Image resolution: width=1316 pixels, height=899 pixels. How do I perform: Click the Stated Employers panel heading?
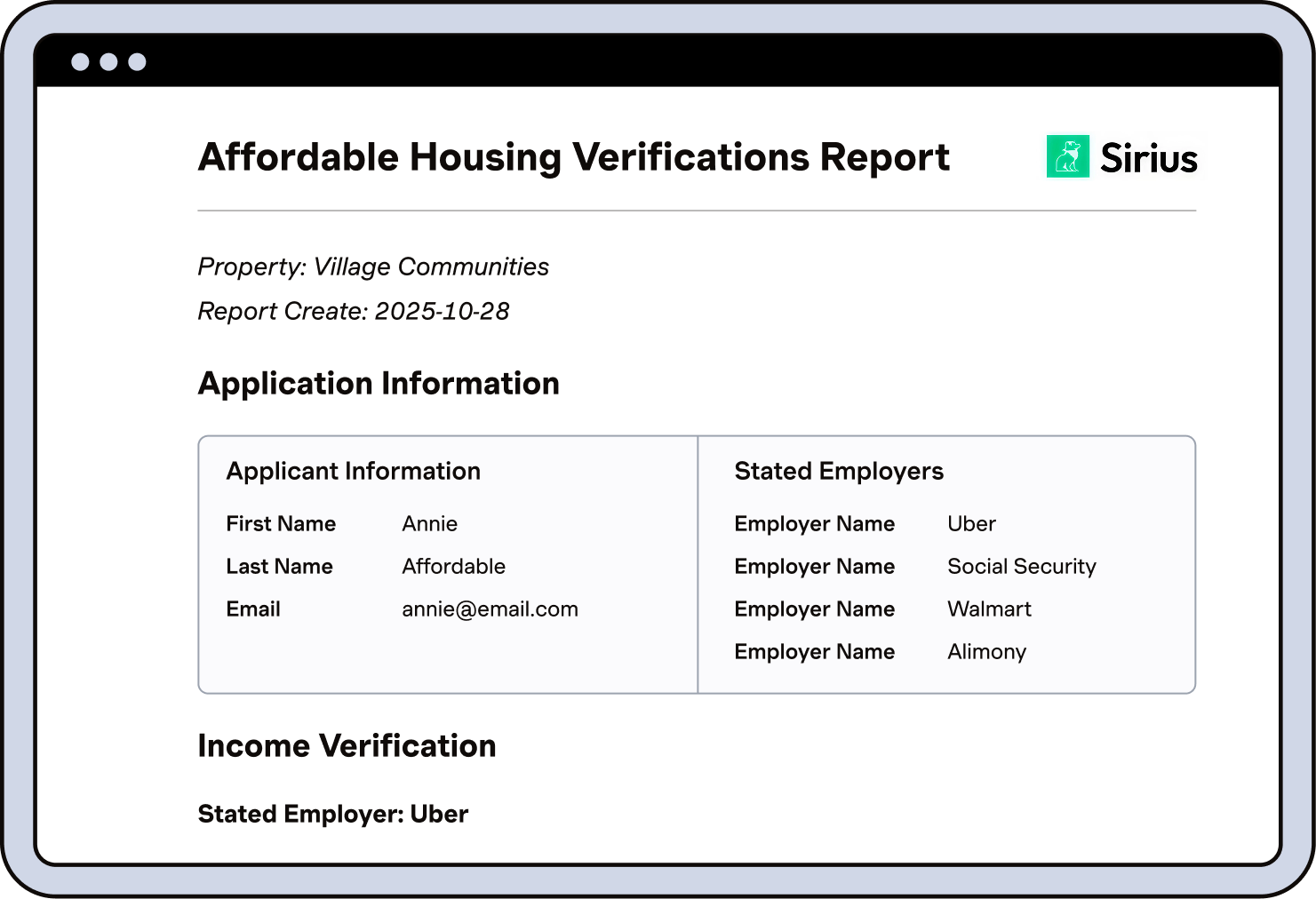click(839, 471)
